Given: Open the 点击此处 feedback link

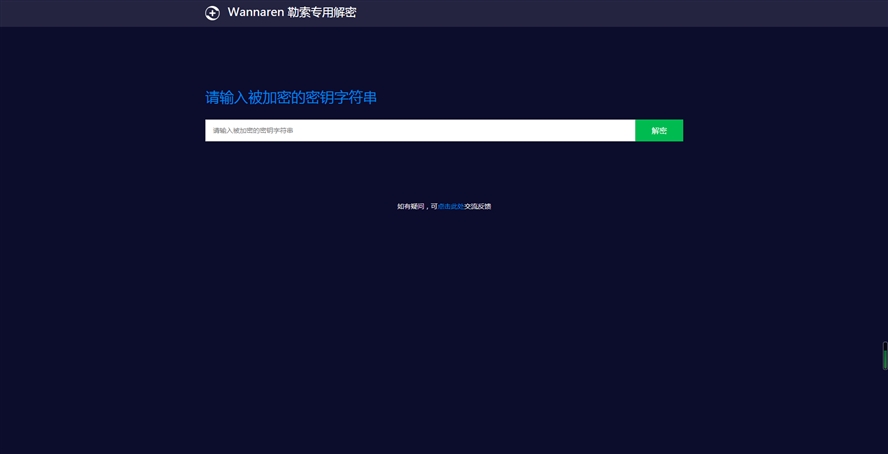Looking at the screenshot, I should (450, 207).
